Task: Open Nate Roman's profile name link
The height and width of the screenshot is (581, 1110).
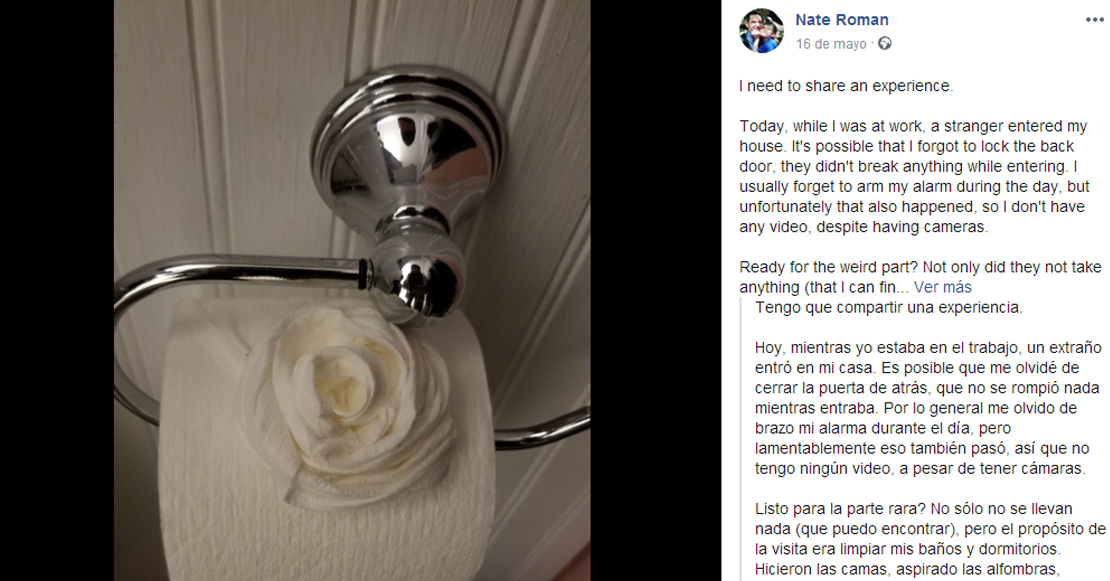Action: (842, 20)
